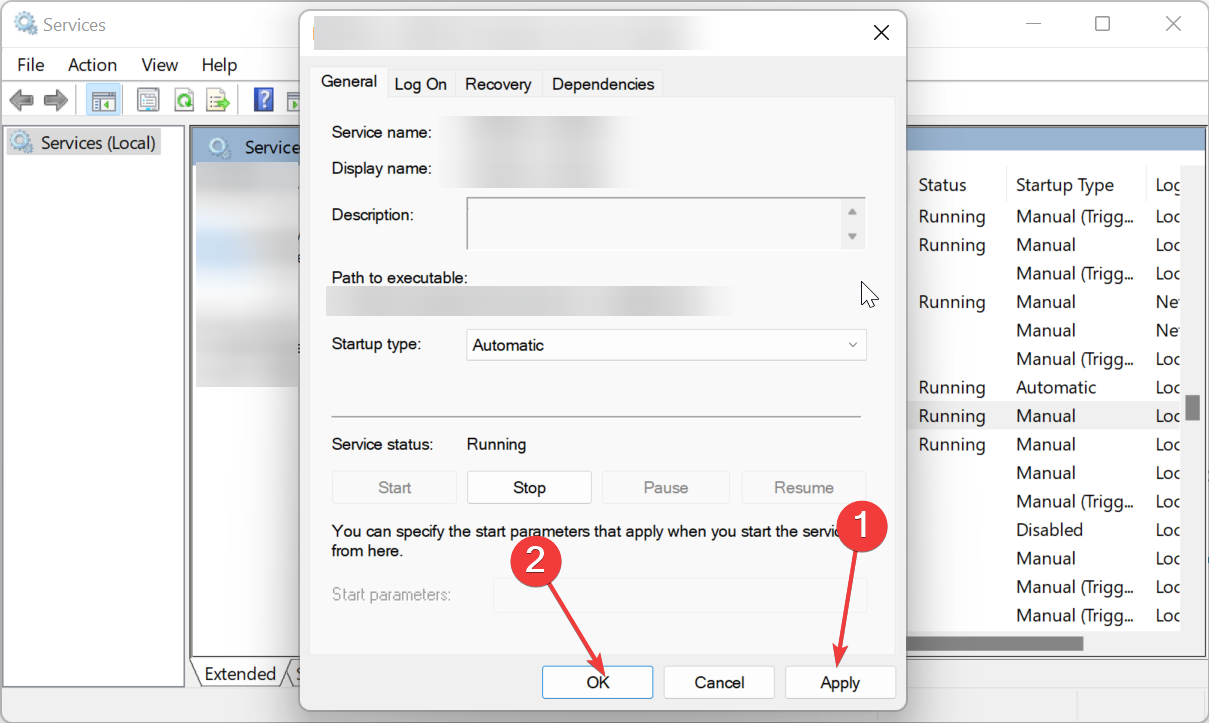Viewport: 1209px width, 723px height.
Task: Click the Forward arrow in Services toolbar
Action: point(56,100)
